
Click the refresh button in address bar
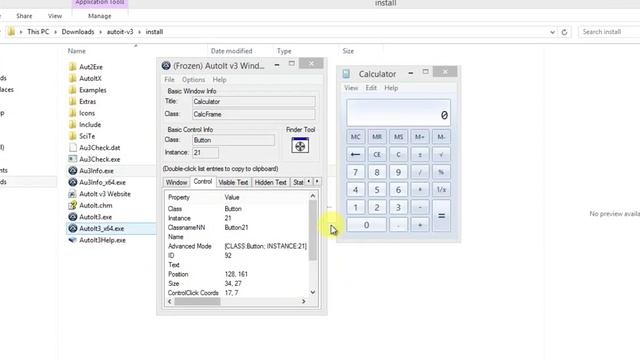(x=564, y=32)
